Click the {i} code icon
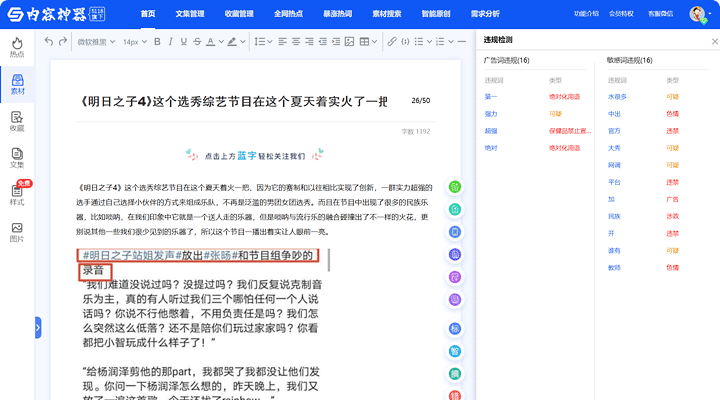Viewport: 720px width, 400px height. 405,42
